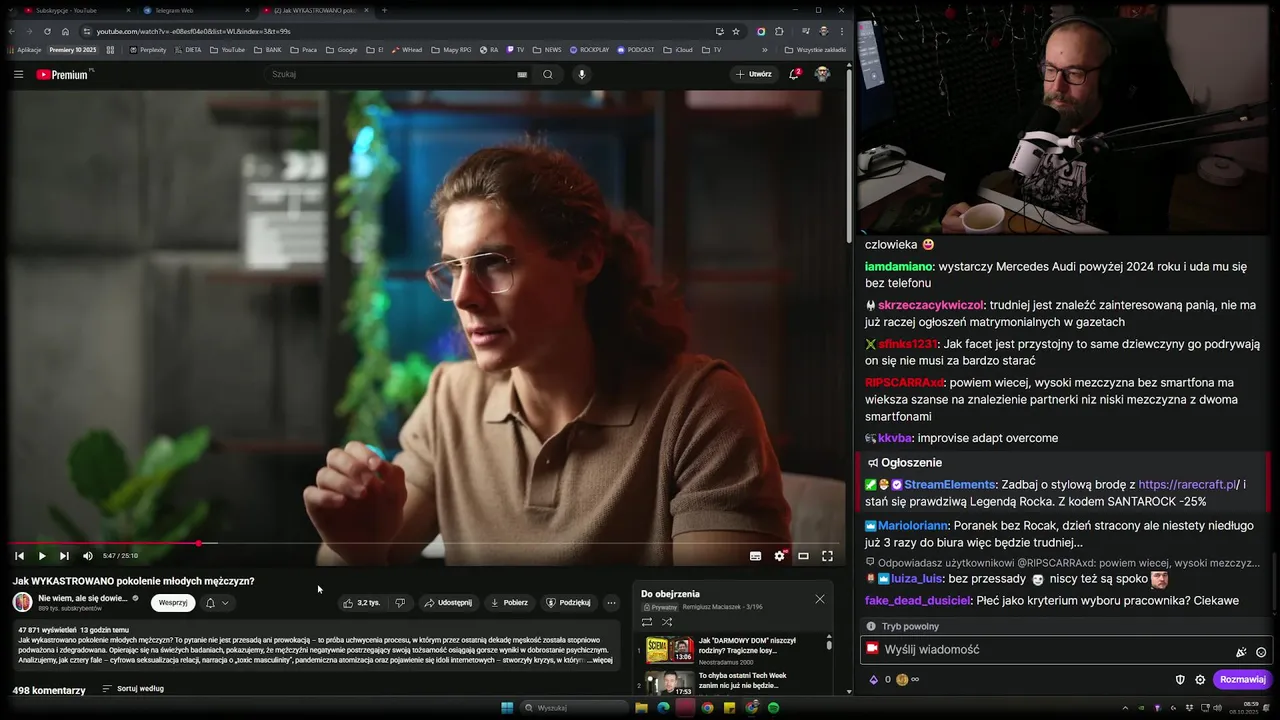1280x720 pixels.
Task: Reload the page
Action: (47, 31)
